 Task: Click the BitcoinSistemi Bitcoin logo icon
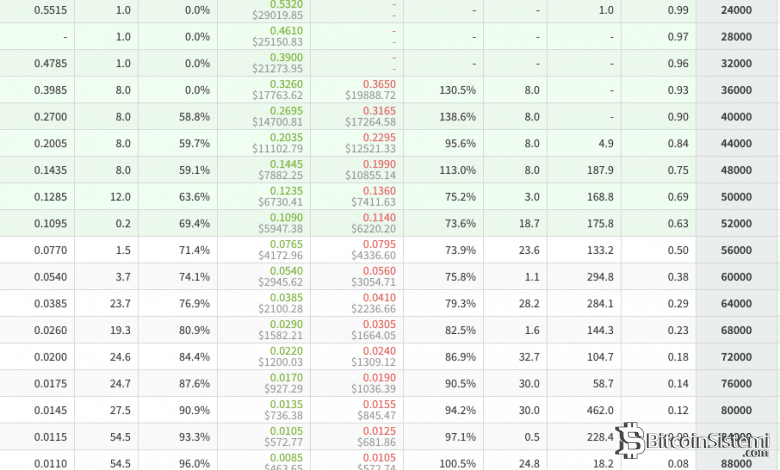point(630,440)
